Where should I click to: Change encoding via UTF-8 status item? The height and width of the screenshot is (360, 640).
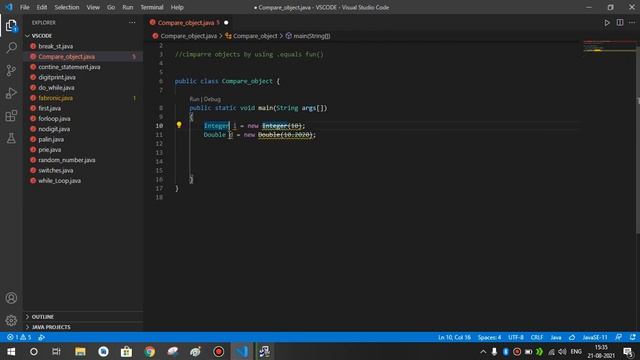click(x=516, y=337)
